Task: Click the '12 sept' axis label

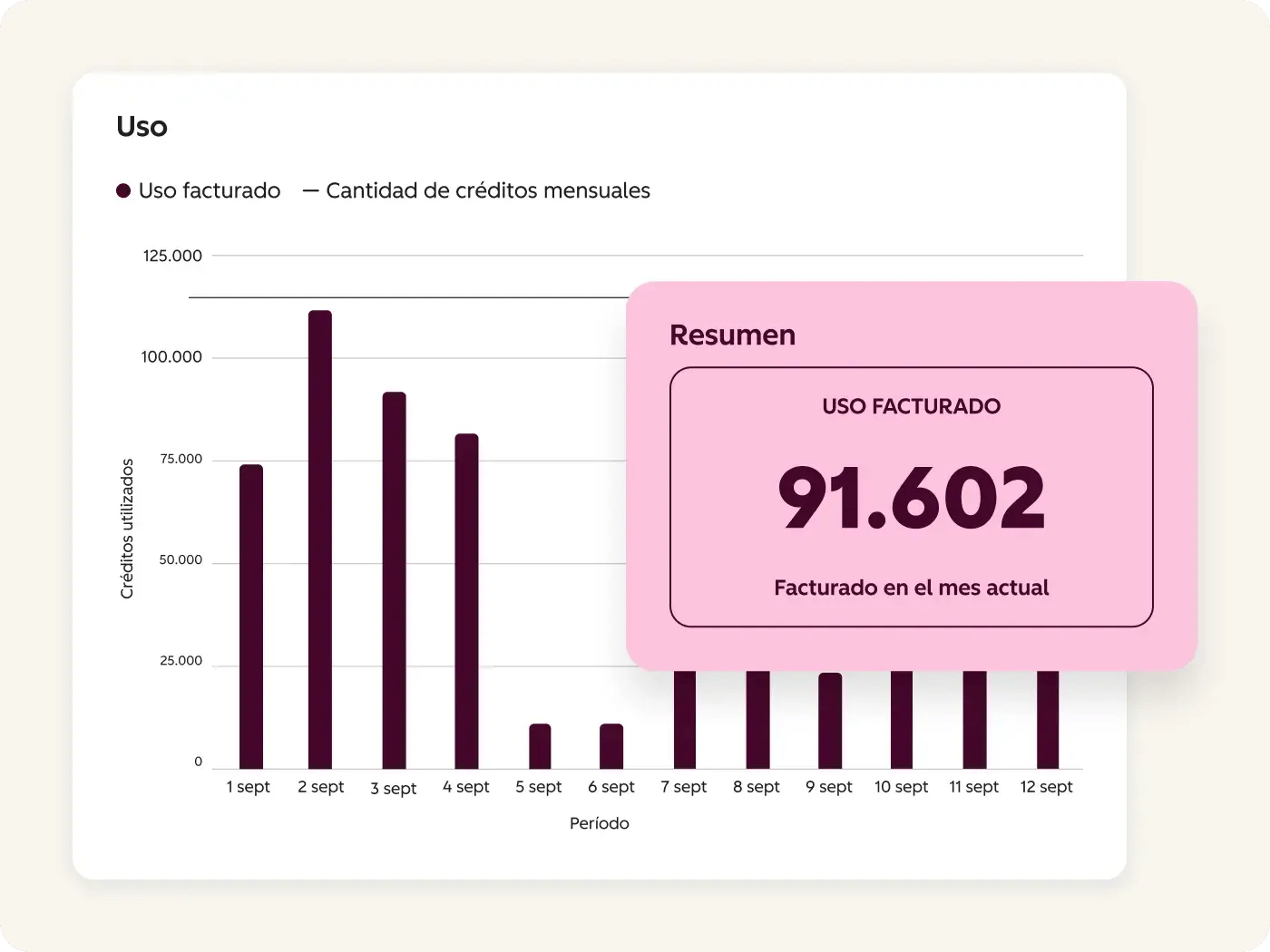Action: pos(1047,787)
